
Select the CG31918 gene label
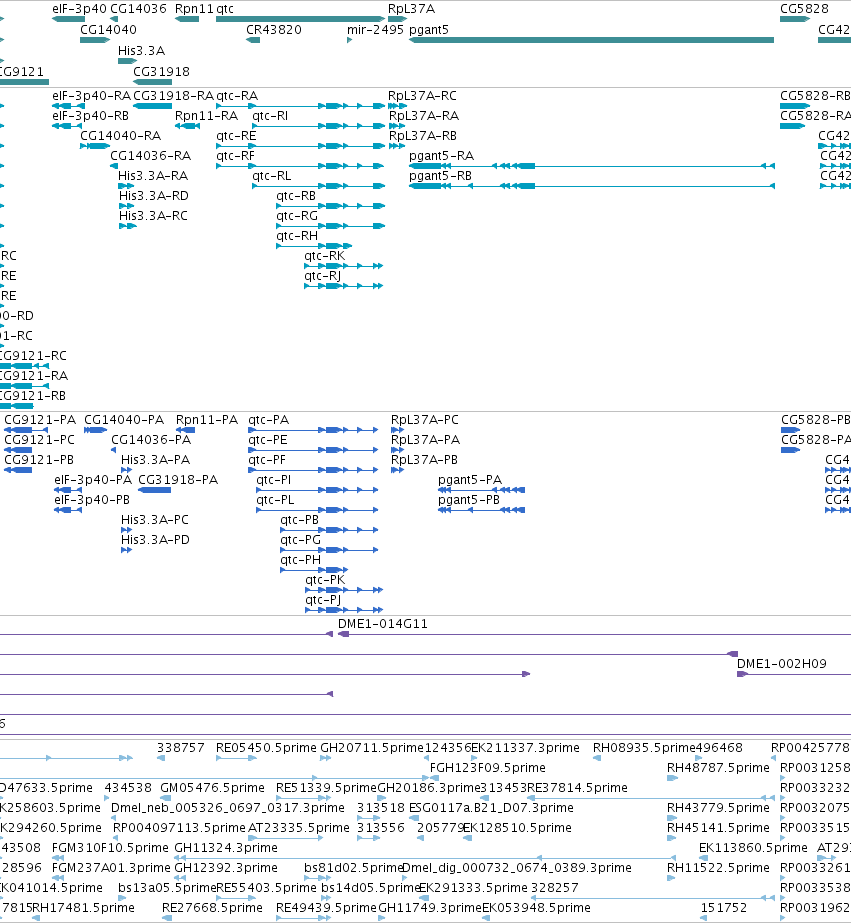click(x=161, y=72)
